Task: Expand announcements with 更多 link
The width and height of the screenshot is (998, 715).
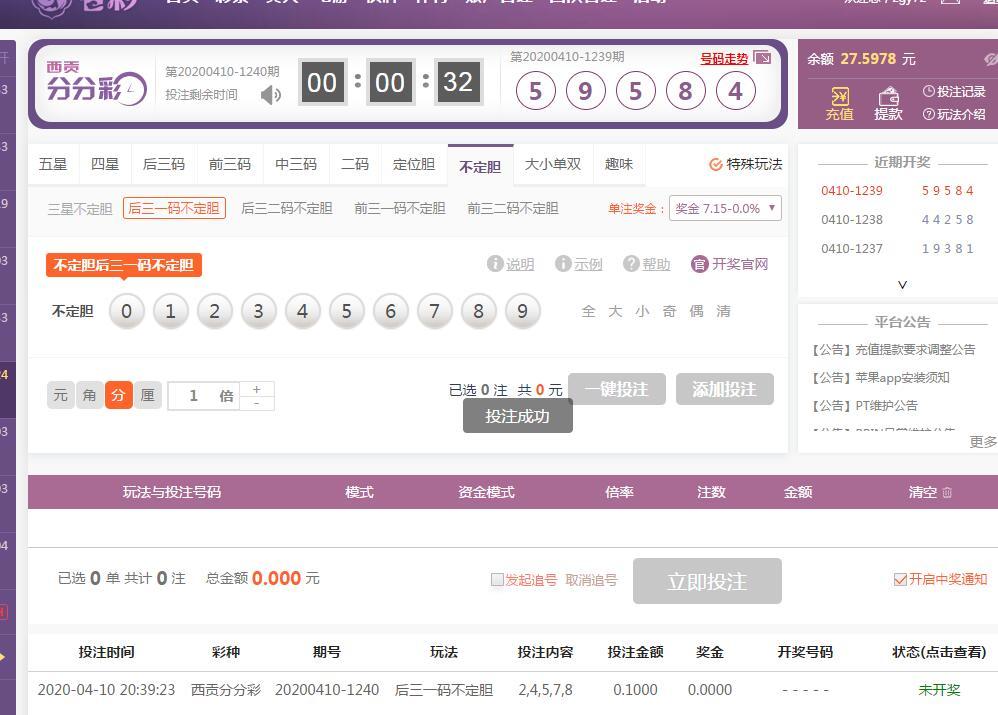Action: click(982, 441)
